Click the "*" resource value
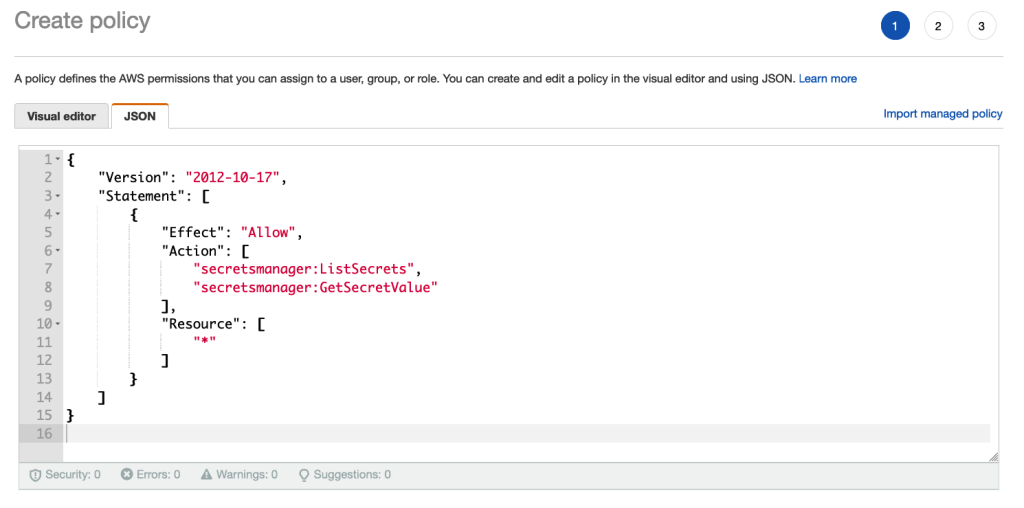 pyautogui.click(x=205, y=342)
